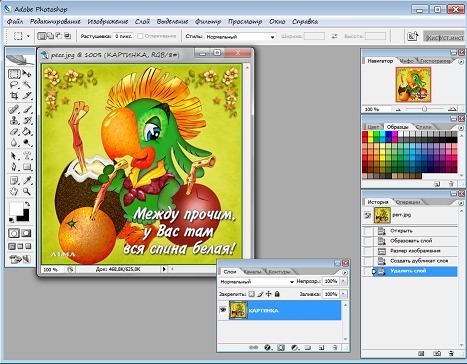
Task: Create a new layer from Layers panel
Action: (x=321, y=348)
